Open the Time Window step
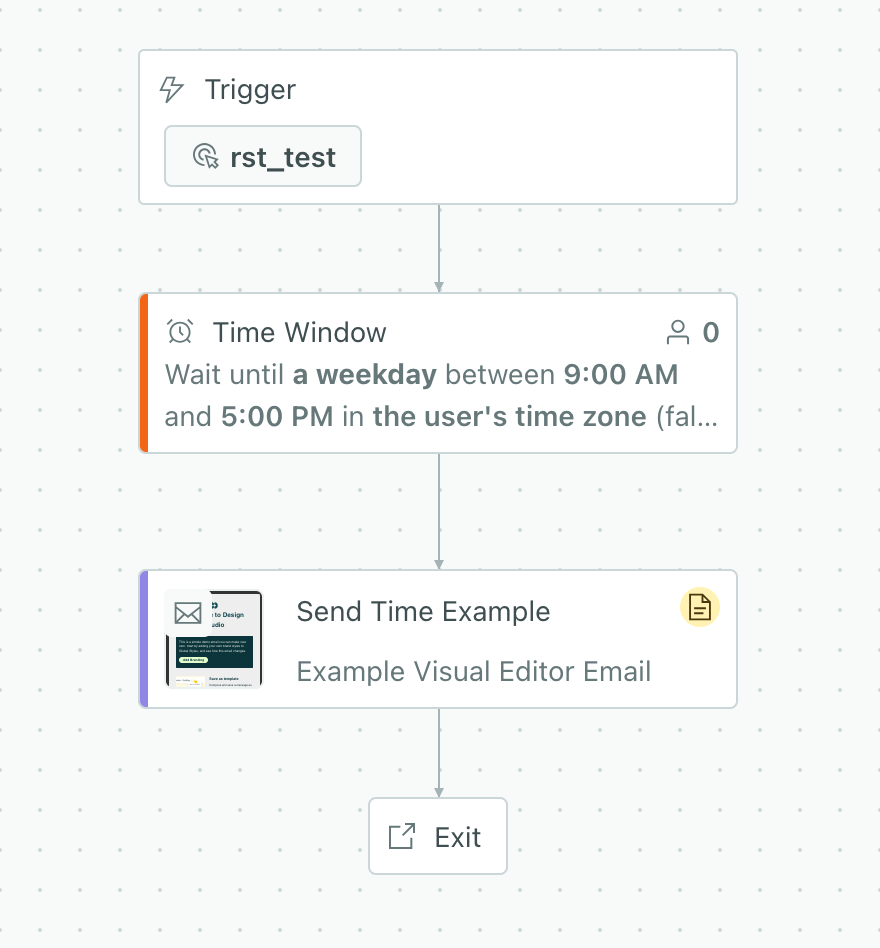880x948 pixels. point(438,373)
